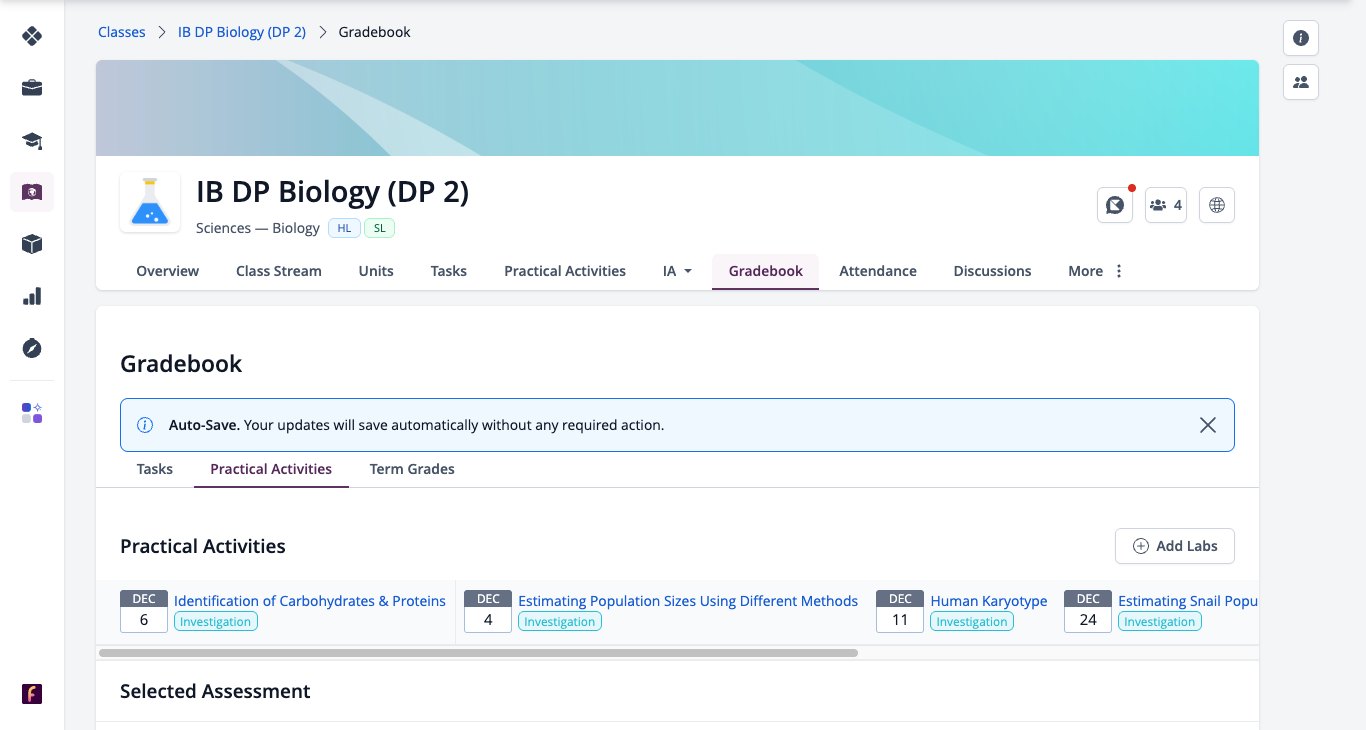1366x730 pixels.
Task: Add Labs to Practical Activities
Action: tap(1175, 546)
